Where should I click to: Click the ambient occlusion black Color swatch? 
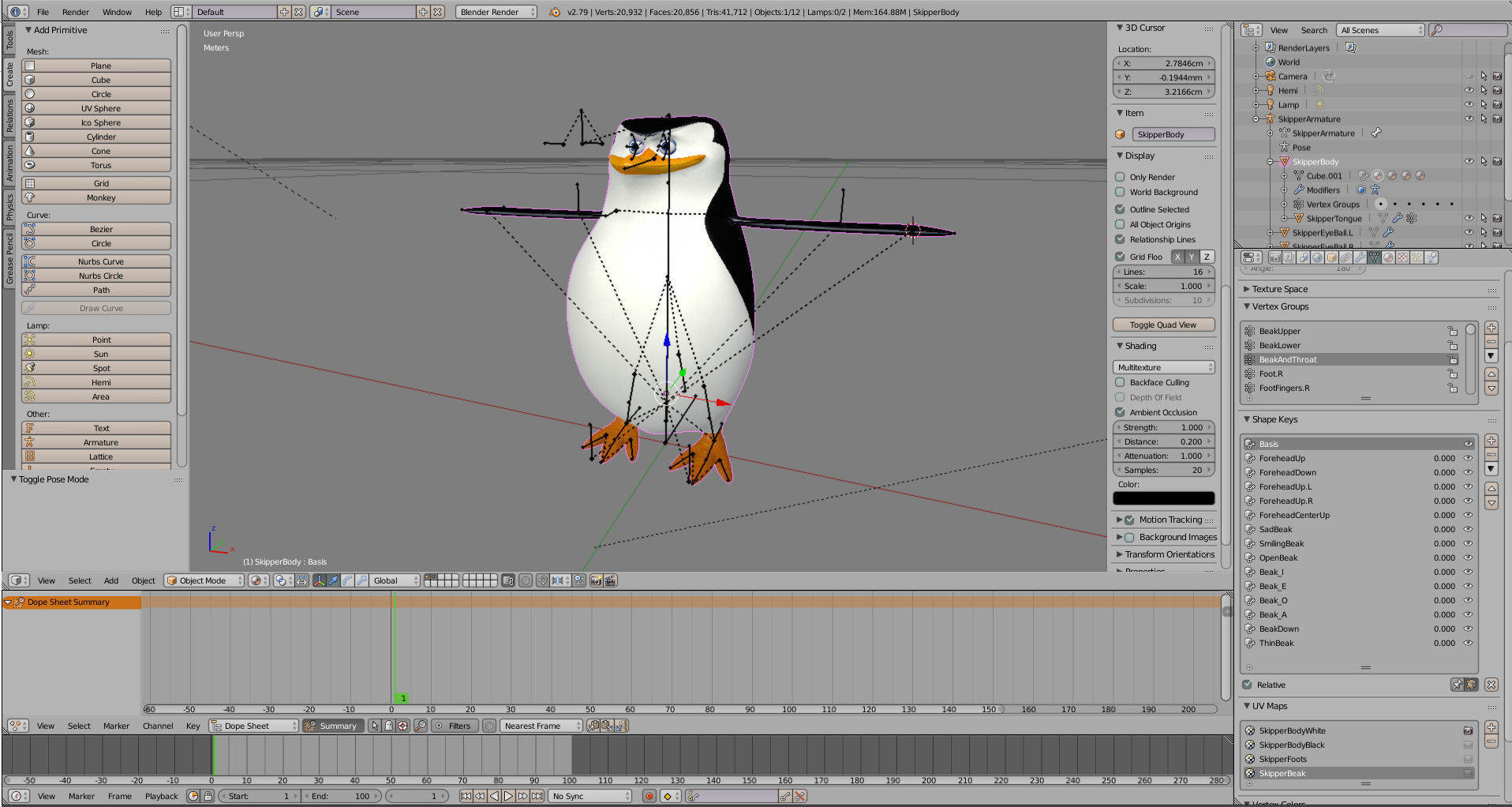click(x=1163, y=498)
